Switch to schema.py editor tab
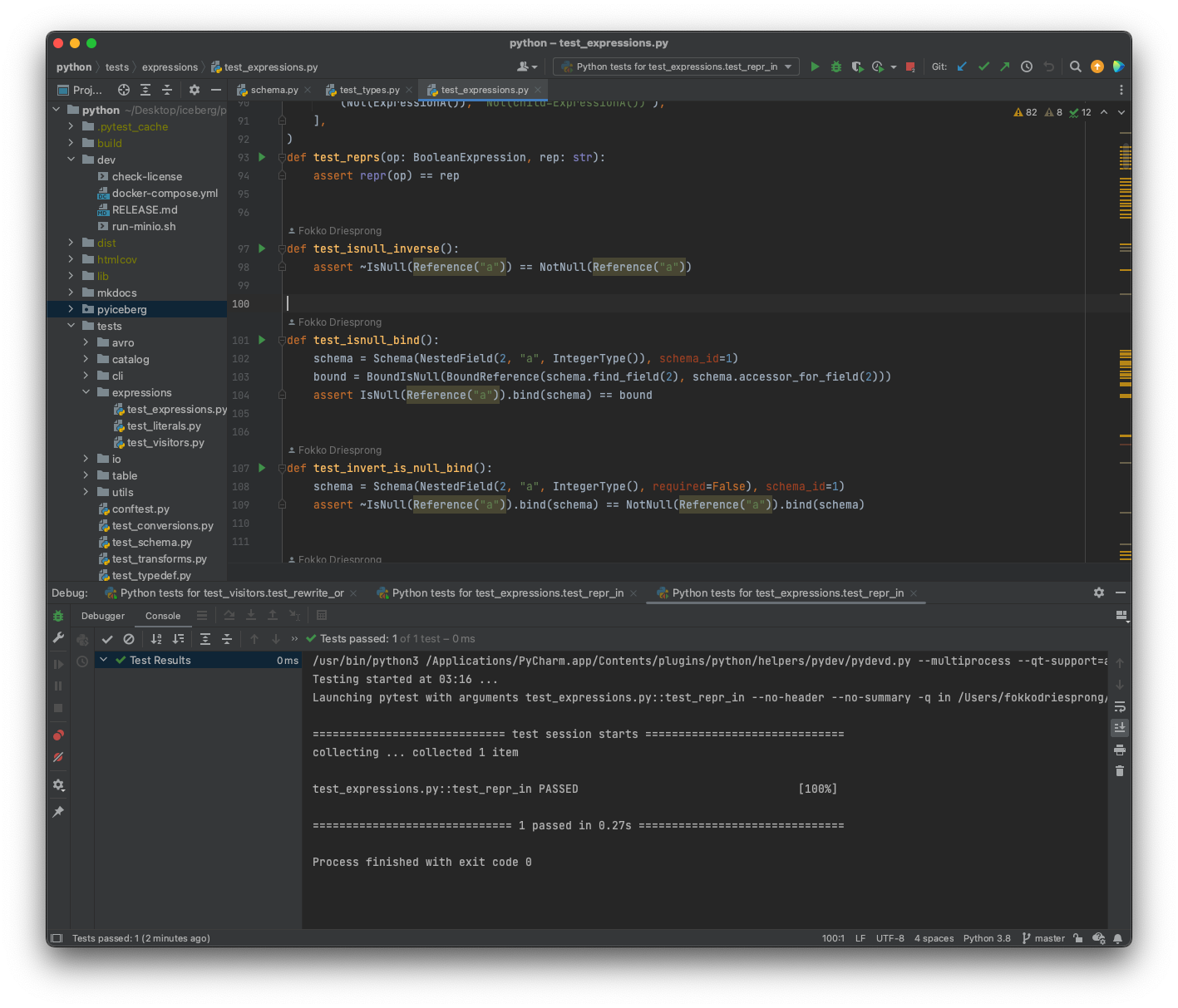The height and width of the screenshot is (1008, 1178). [x=274, y=90]
